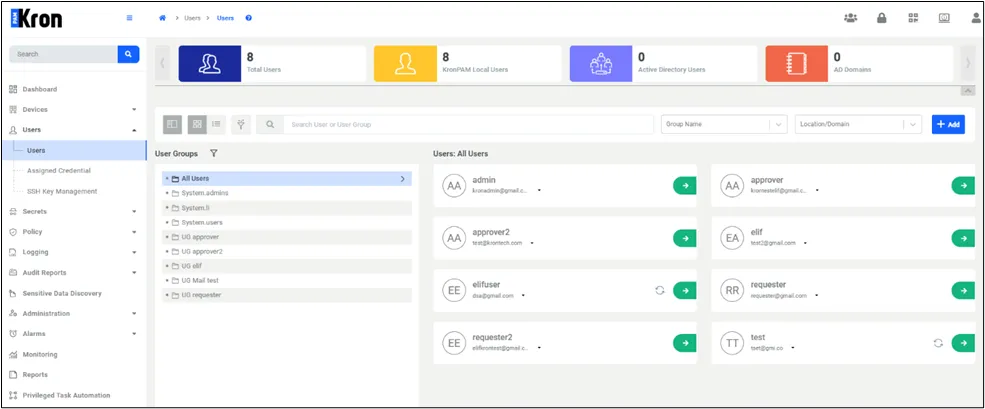This screenshot has height=409, width=985.
Task: Select UG approver group
Action: tap(286, 237)
